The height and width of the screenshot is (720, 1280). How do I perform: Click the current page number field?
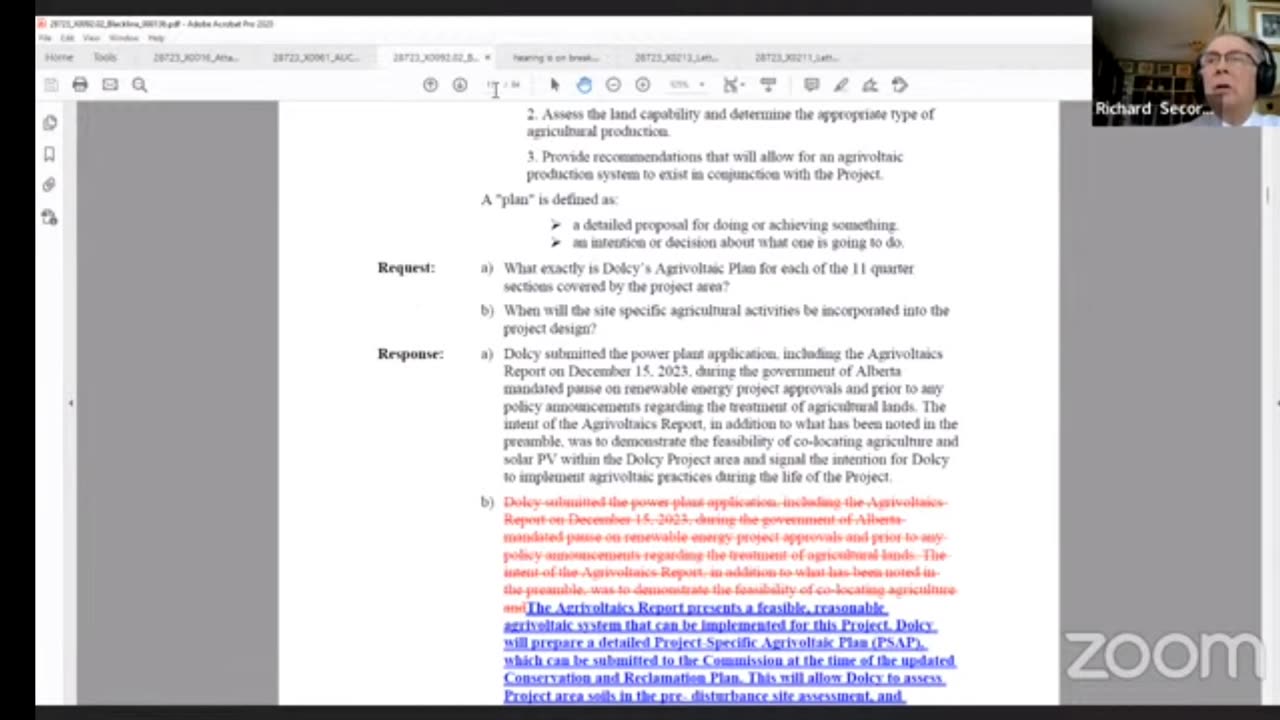[493, 85]
